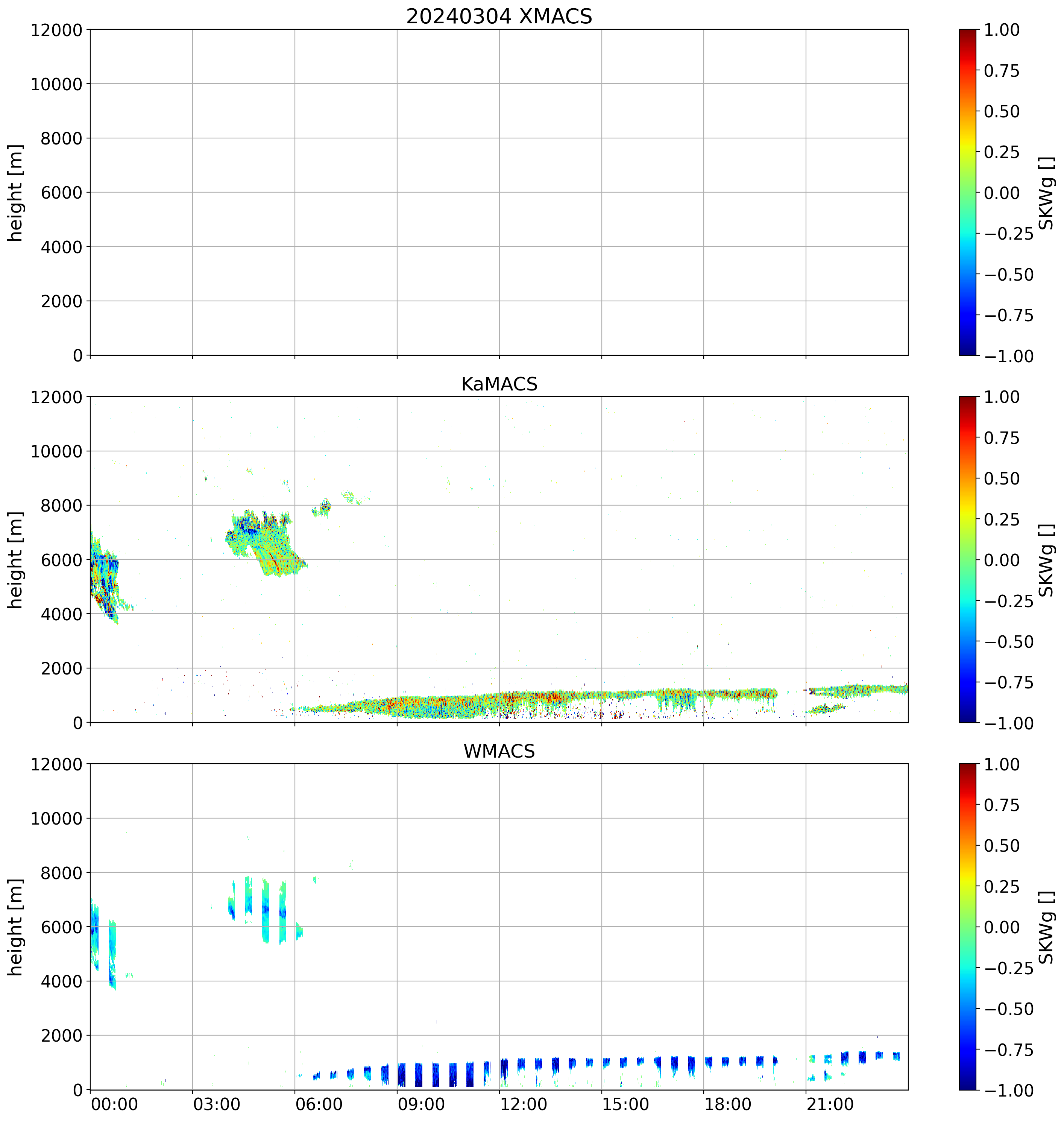Click the 8000 tick in XMACS panel
The width and height of the screenshot is (1064, 1121).
[x=61, y=138]
